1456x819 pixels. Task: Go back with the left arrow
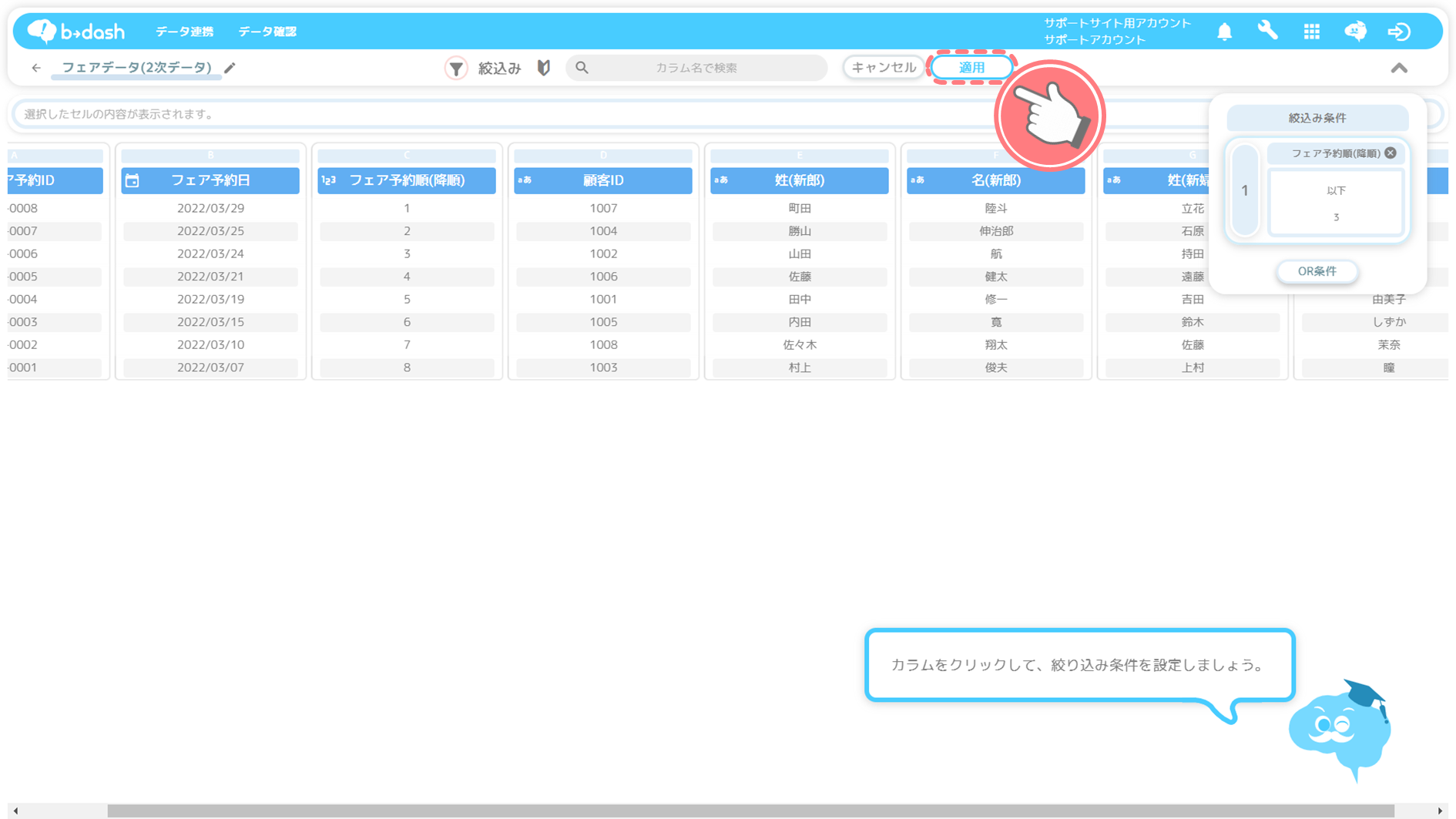36,68
